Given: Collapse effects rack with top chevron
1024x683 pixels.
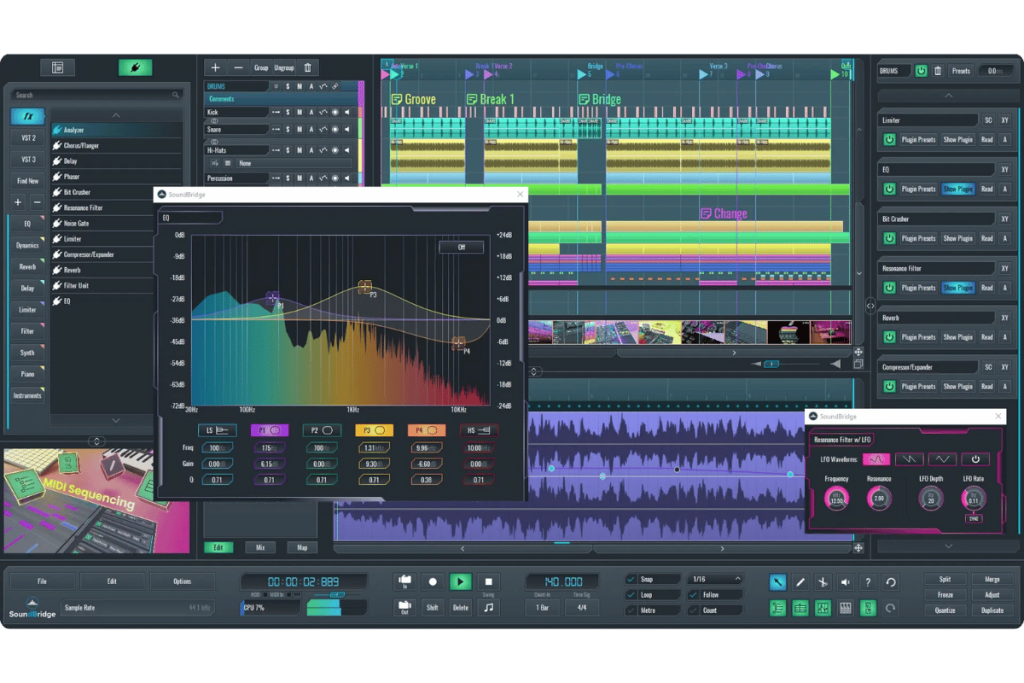Looking at the screenshot, I should coord(948,95).
